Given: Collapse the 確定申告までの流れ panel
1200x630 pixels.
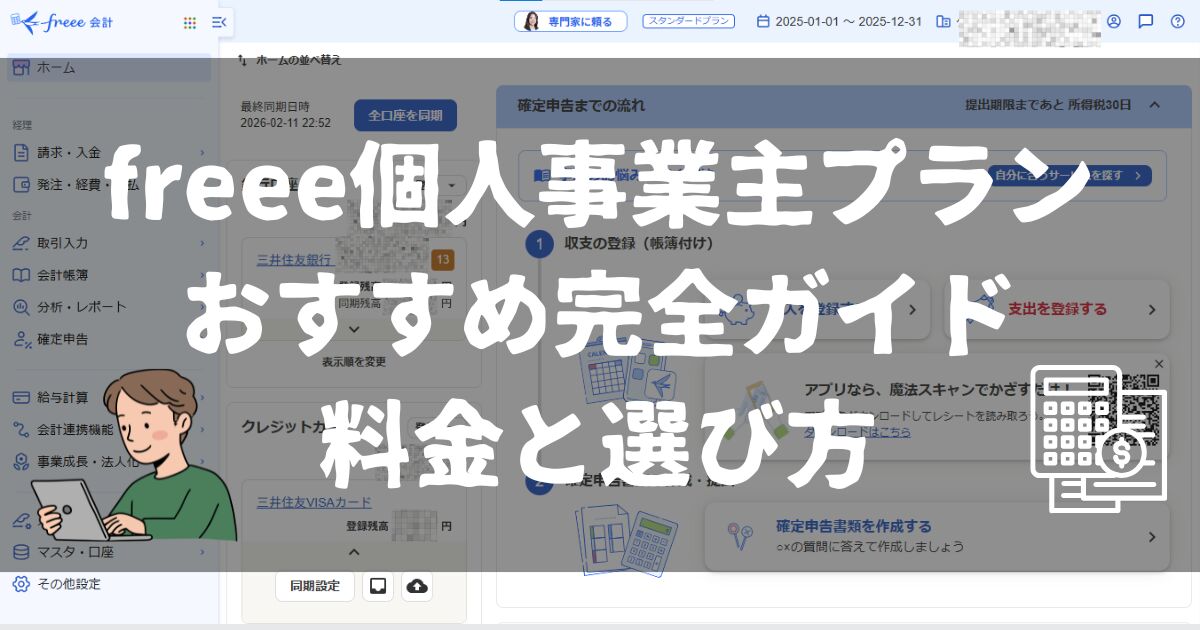Looking at the screenshot, I should pos(1154,104).
